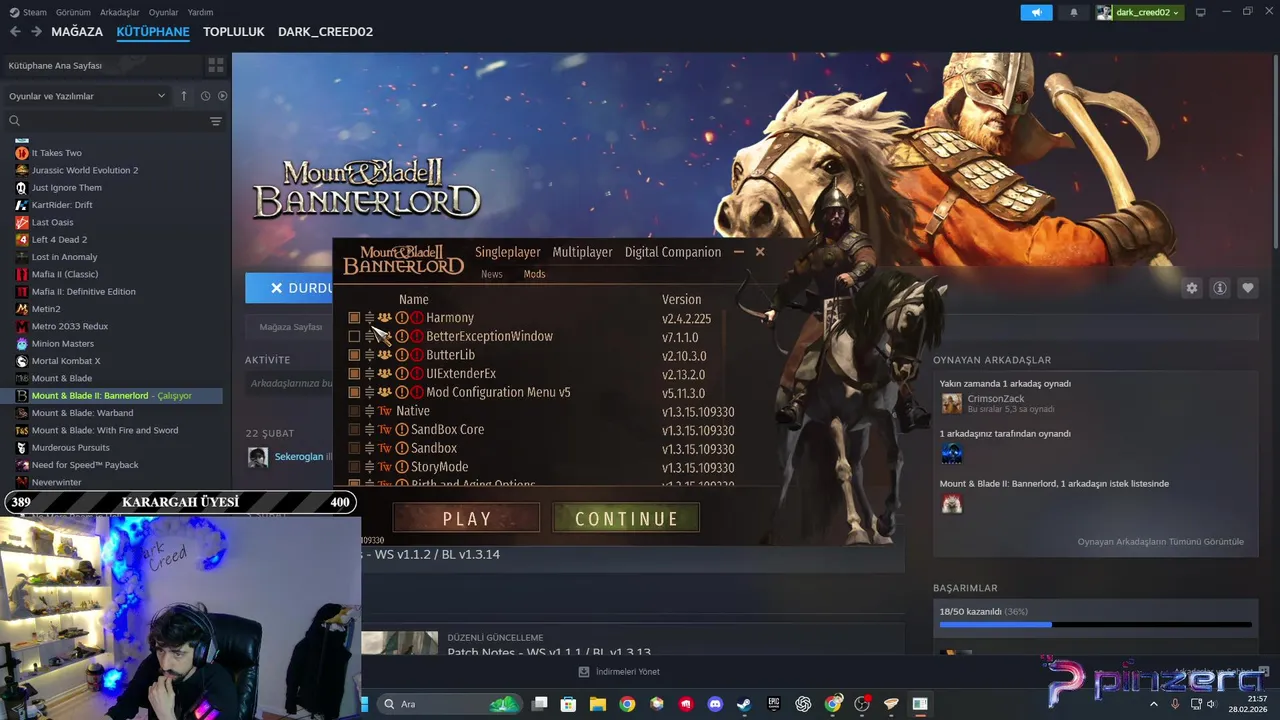
Task: Click the red error icon beside Harmony
Action: pos(417,318)
